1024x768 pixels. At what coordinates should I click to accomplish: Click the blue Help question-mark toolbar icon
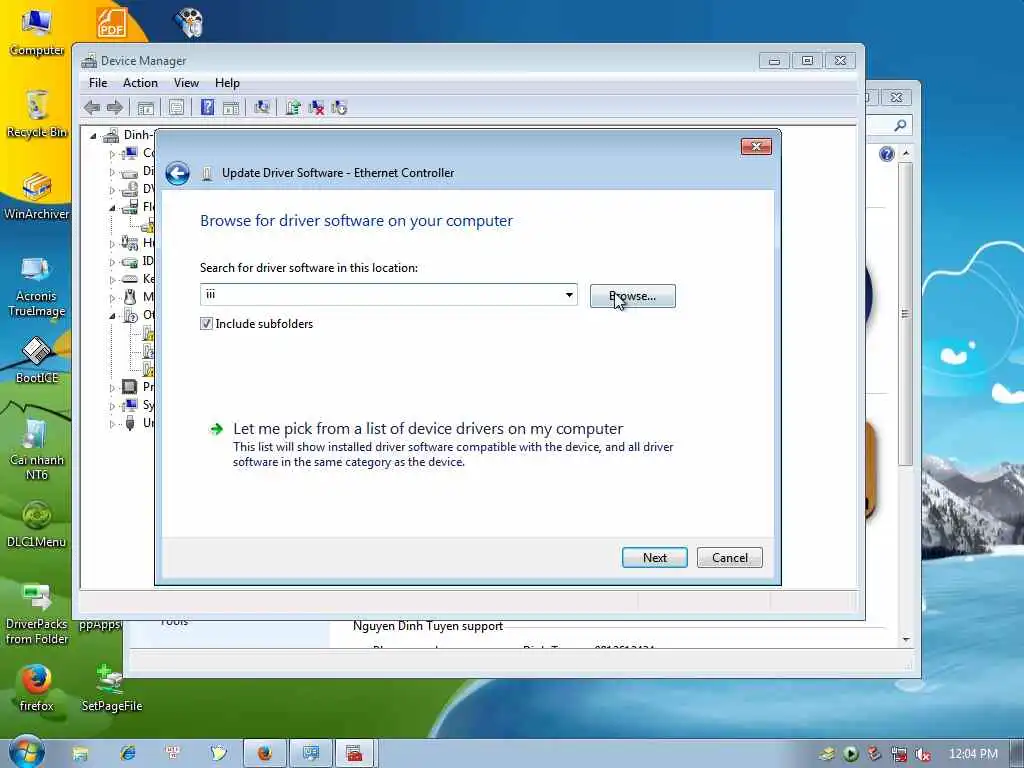tap(207, 107)
